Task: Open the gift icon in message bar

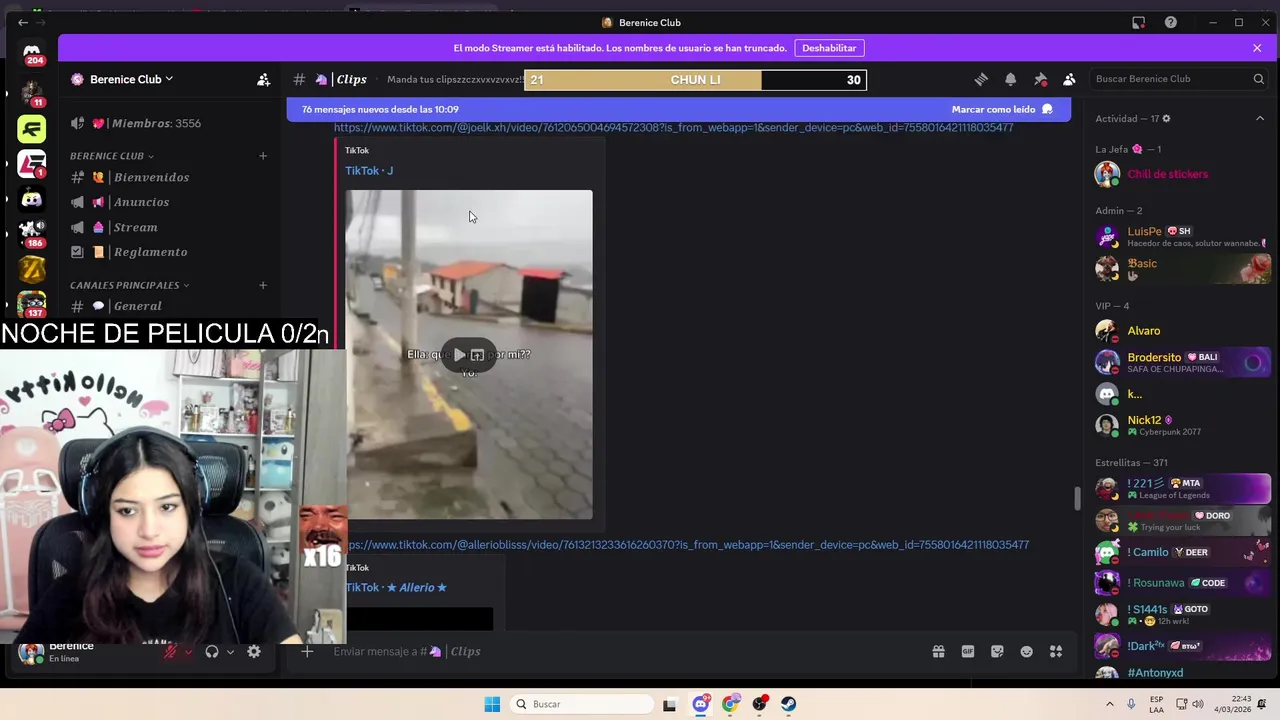Action: pyautogui.click(x=938, y=651)
